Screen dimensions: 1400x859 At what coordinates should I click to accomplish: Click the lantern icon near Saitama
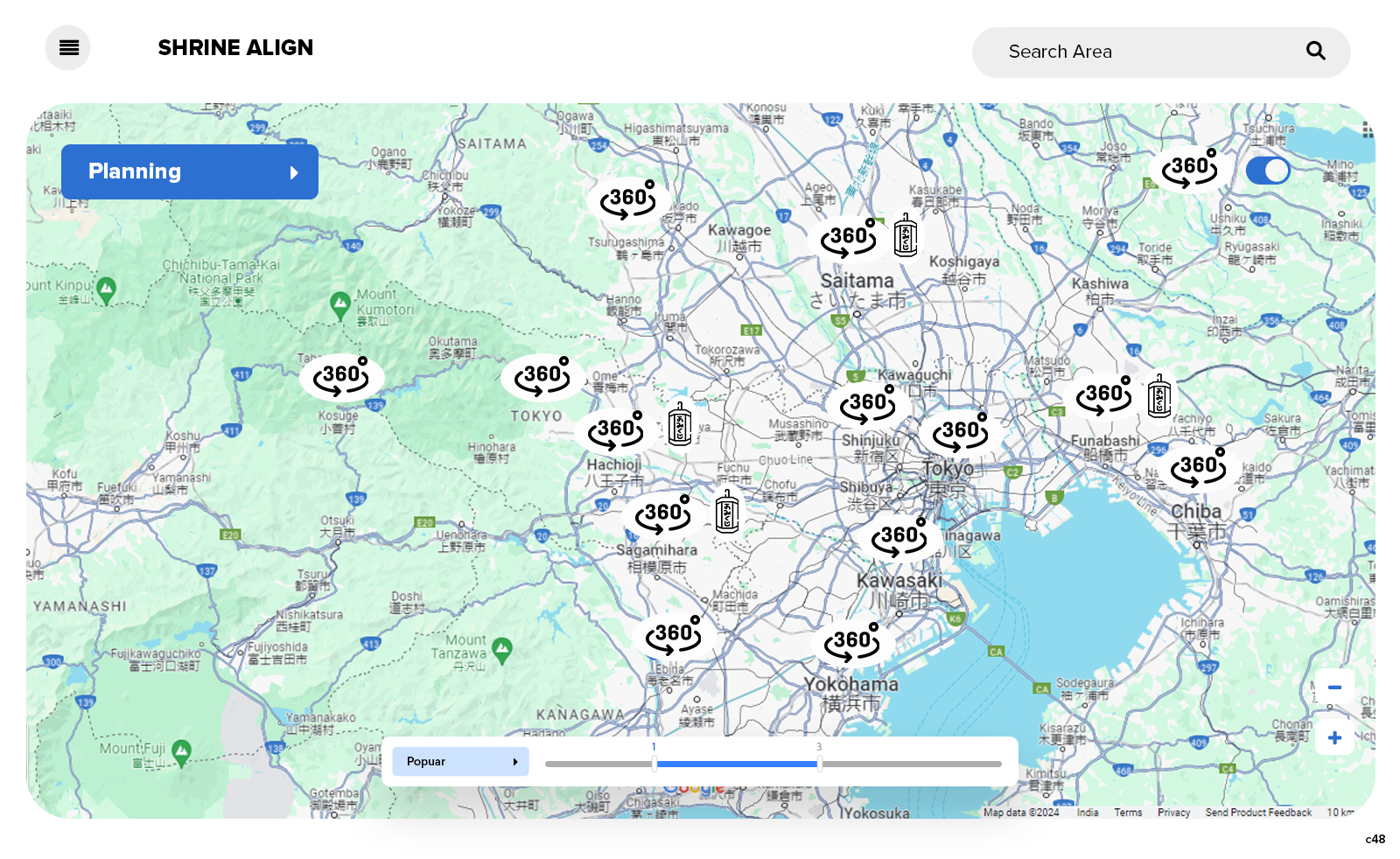pyautogui.click(x=906, y=236)
